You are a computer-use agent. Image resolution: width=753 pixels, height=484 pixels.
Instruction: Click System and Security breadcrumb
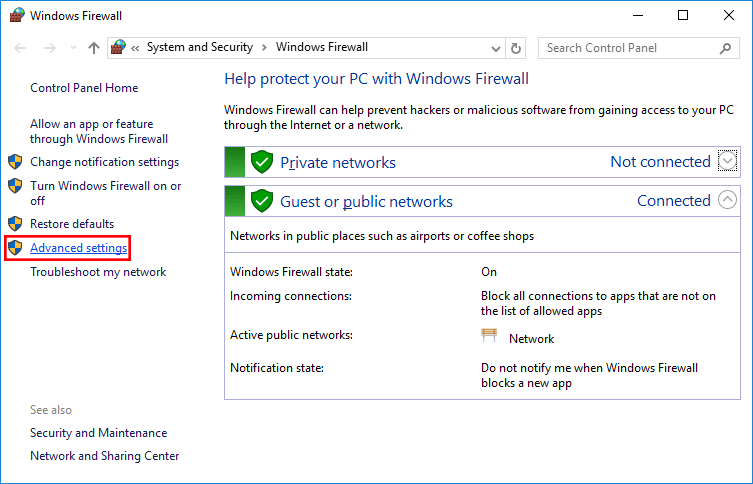tap(200, 47)
